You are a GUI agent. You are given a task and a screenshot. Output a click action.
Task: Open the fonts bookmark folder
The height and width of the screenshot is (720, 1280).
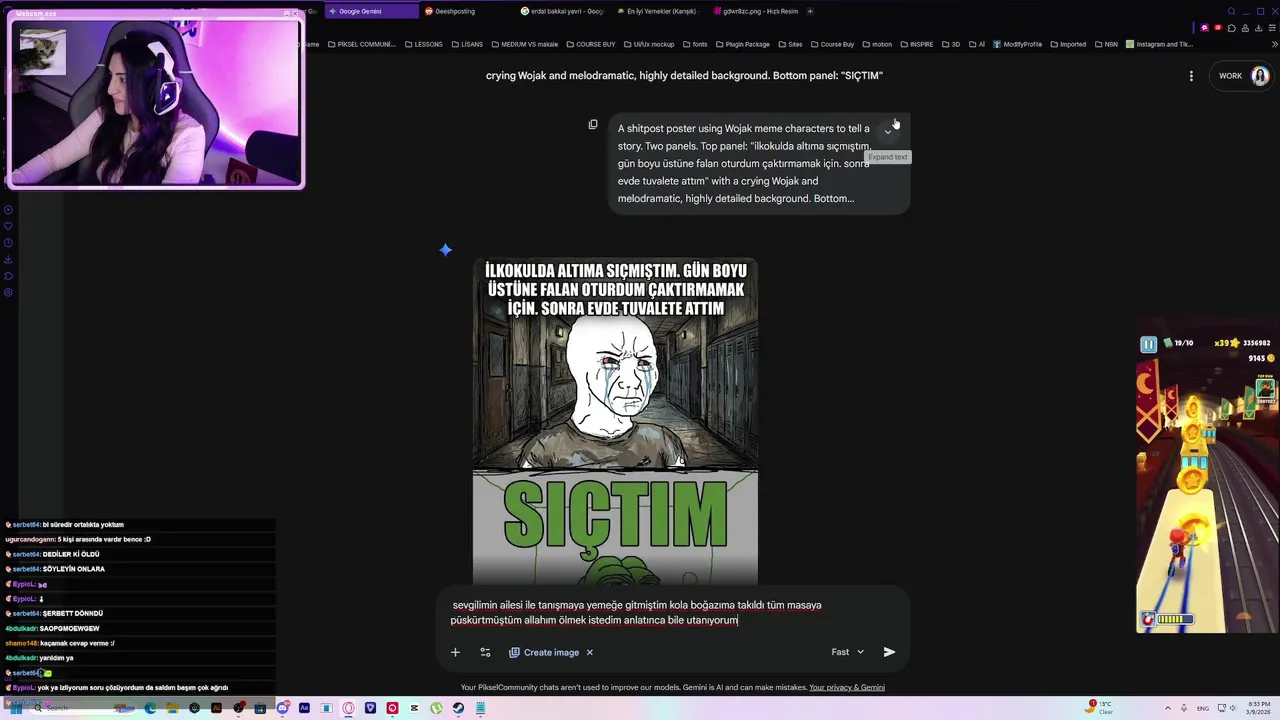695,44
